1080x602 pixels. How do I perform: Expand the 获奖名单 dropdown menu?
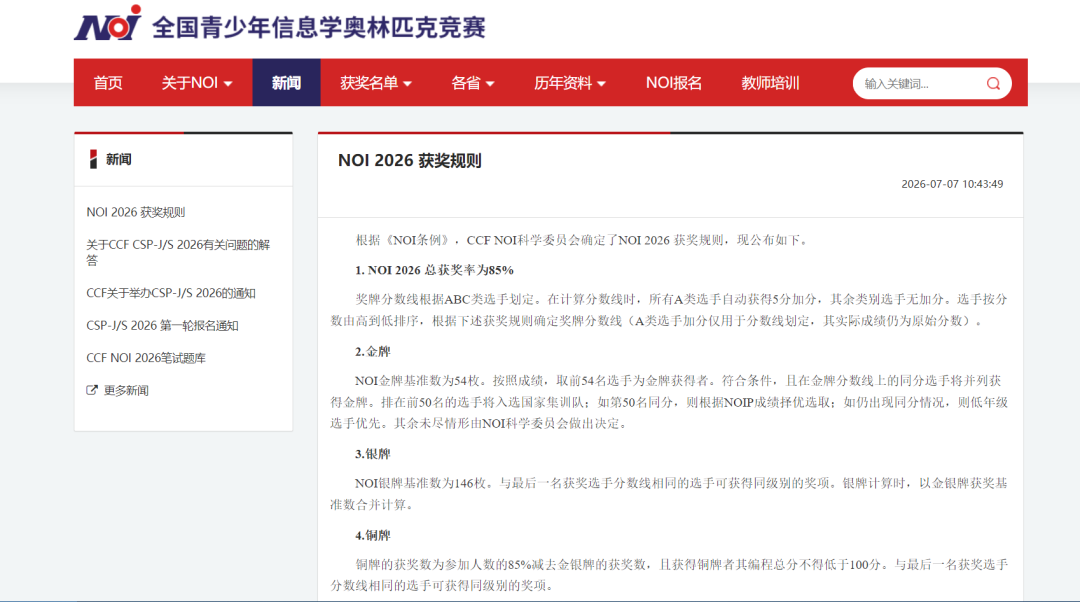pos(376,83)
